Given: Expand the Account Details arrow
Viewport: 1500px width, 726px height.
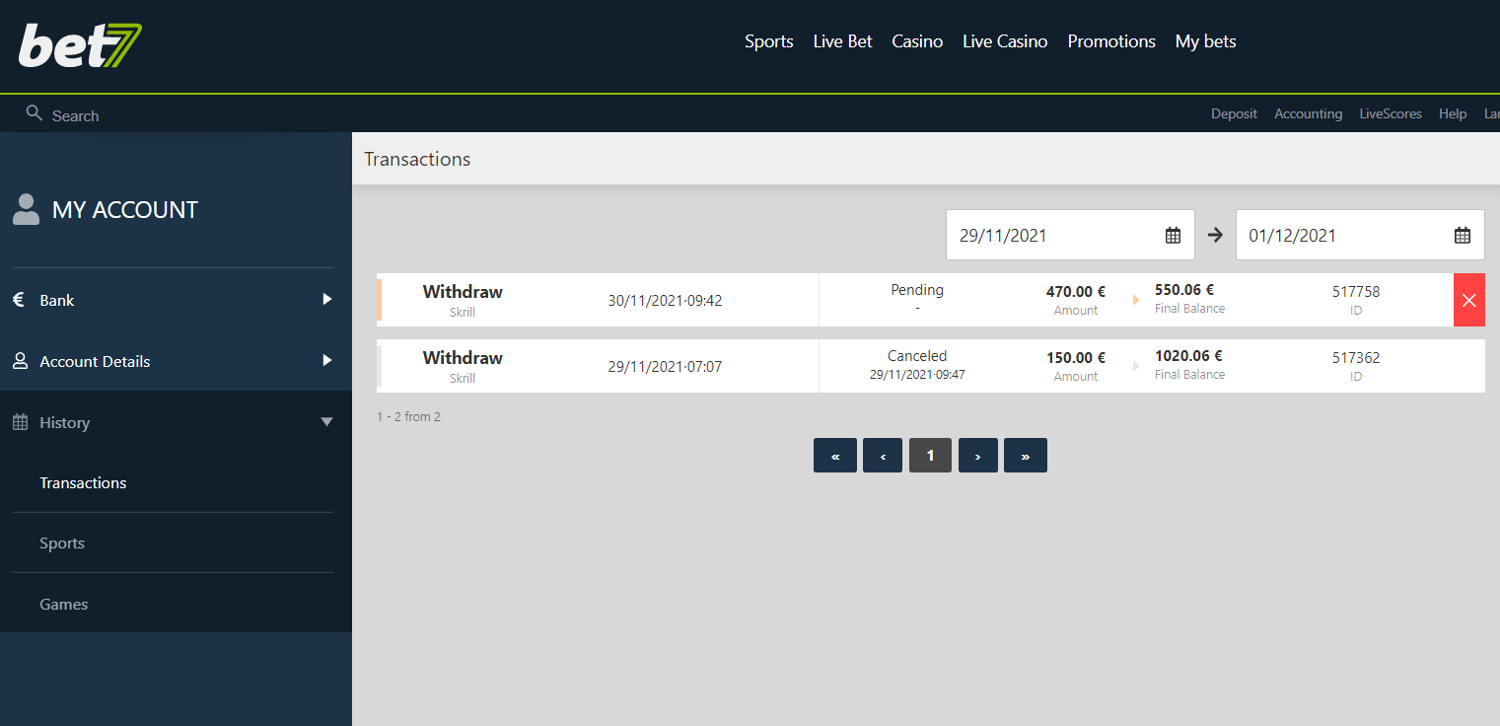Looking at the screenshot, I should coord(326,361).
